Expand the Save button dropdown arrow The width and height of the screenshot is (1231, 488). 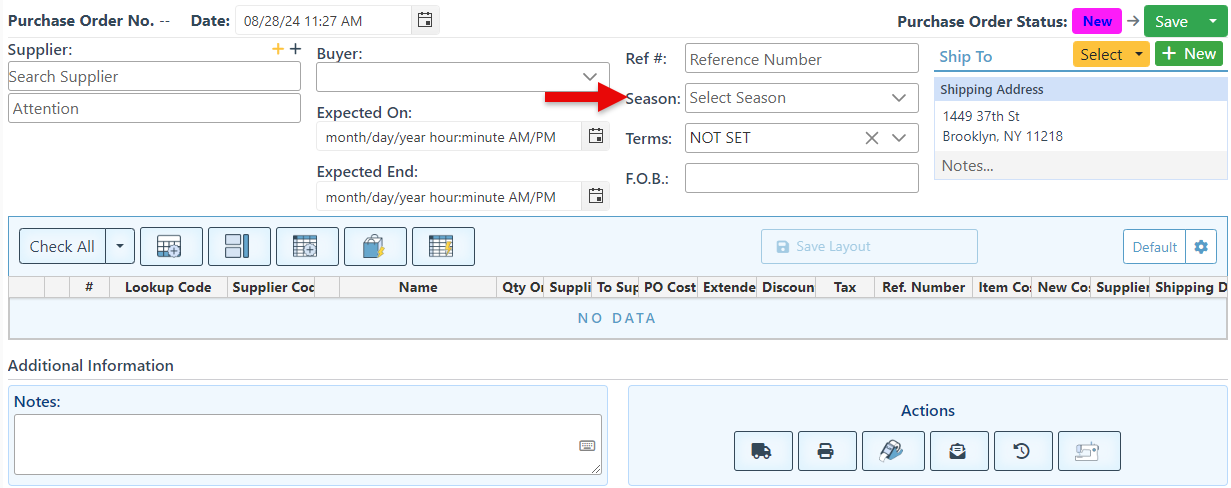(x=1212, y=21)
